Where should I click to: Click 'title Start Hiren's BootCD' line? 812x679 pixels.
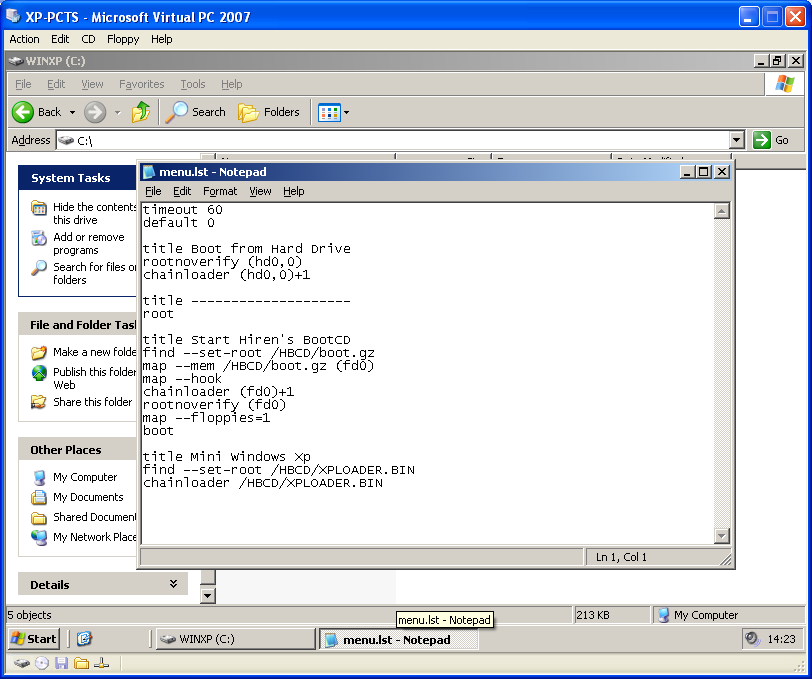click(x=246, y=340)
